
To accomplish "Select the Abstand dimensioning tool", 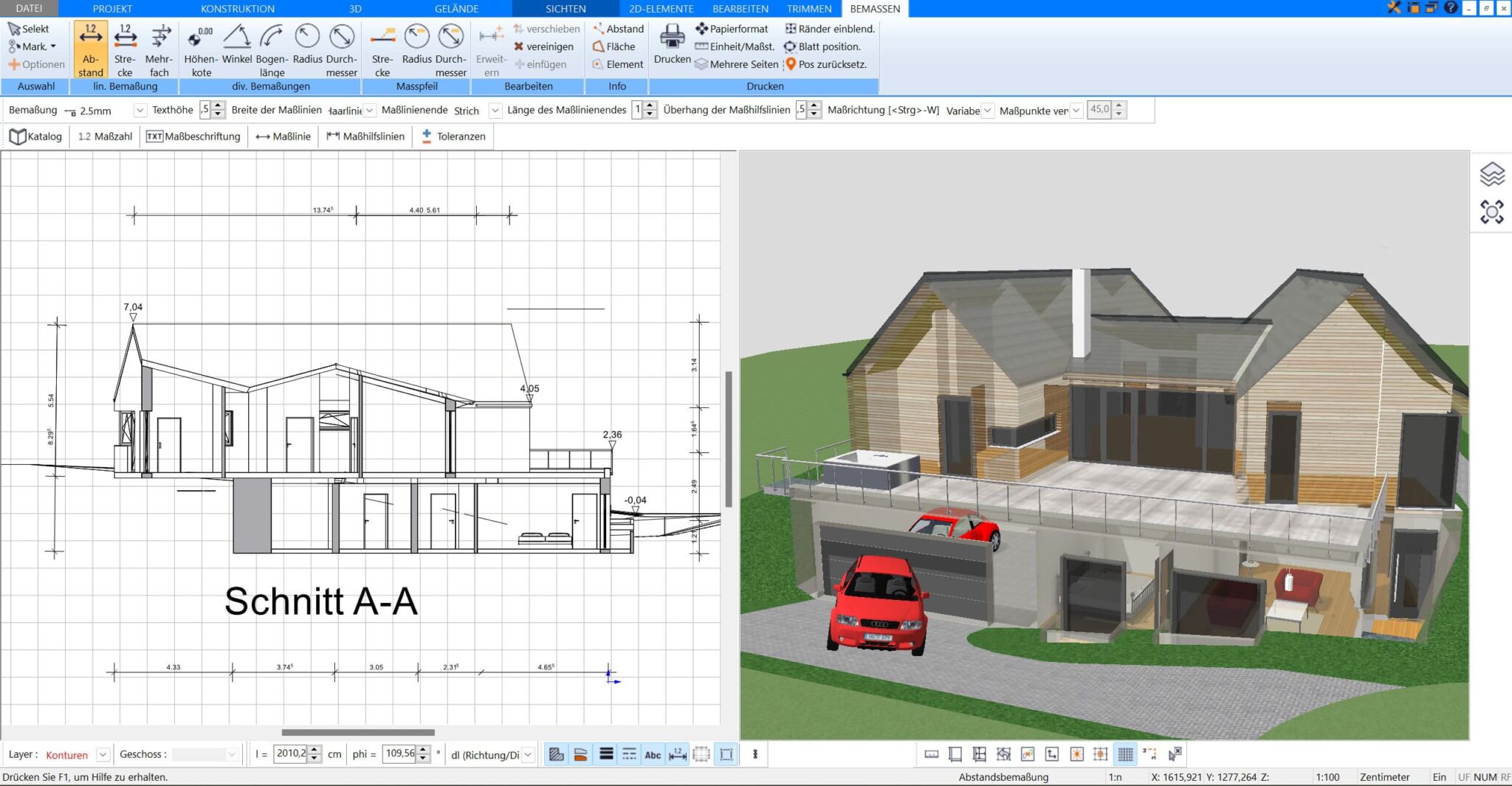I will click(x=91, y=48).
